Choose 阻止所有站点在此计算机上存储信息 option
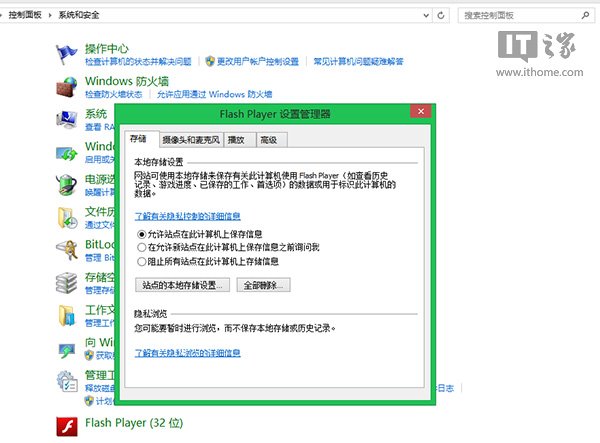This screenshot has width=600, height=443. click(x=141, y=261)
